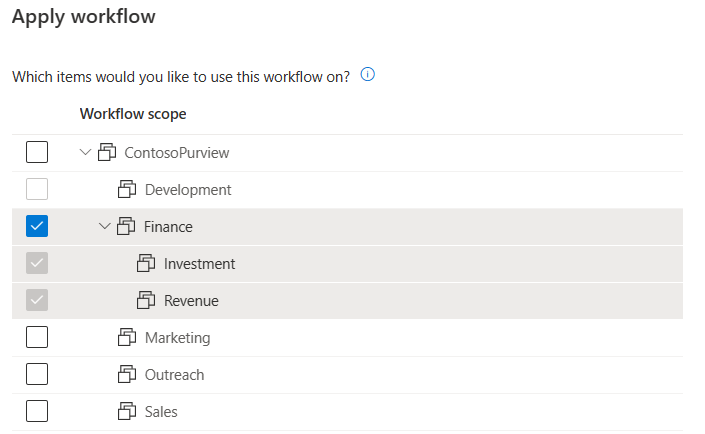
Task: Click the Marketing collection icon
Action: coord(127,337)
